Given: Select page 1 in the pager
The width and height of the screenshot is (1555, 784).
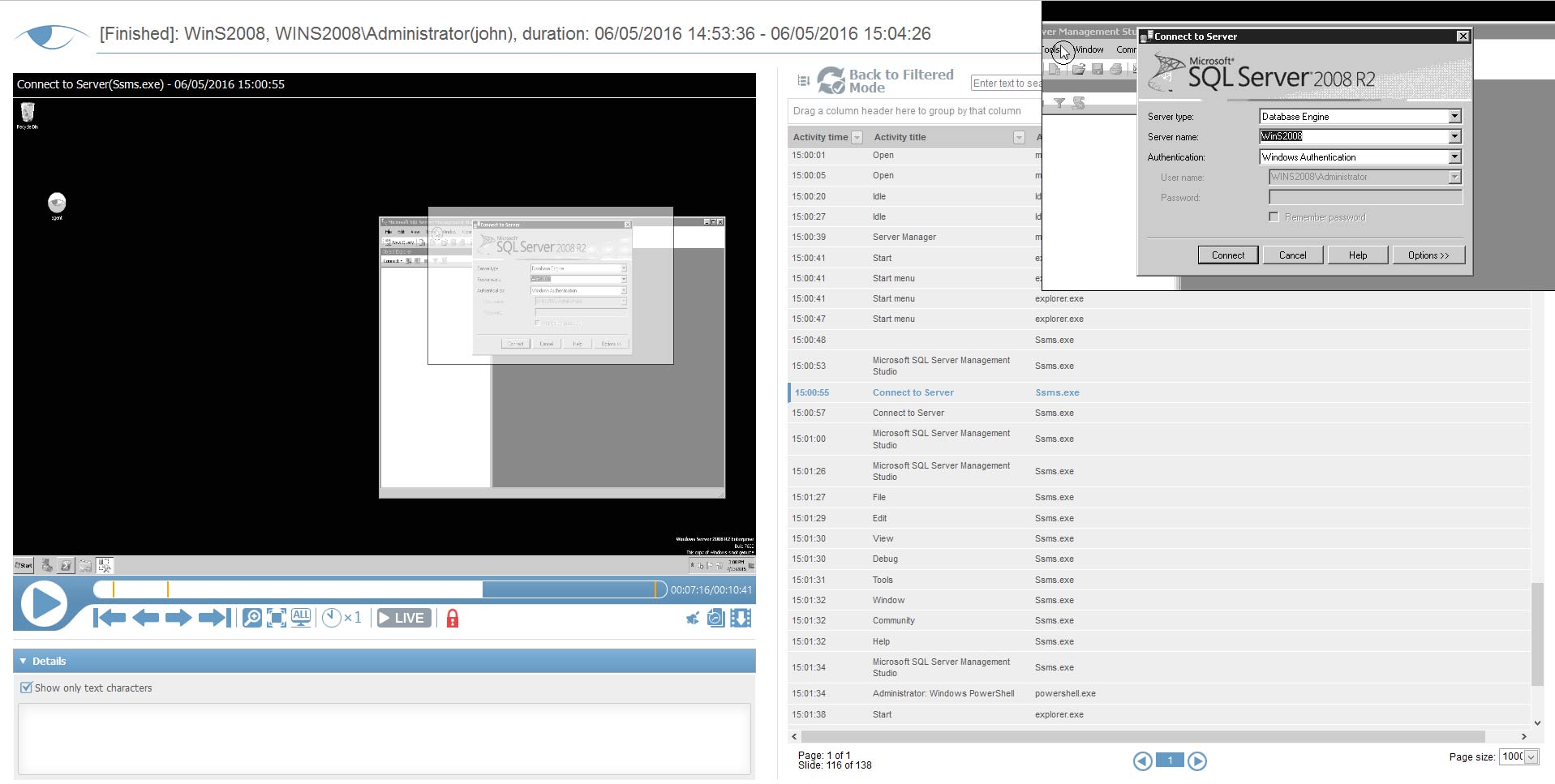Looking at the screenshot, I should [1170, 760].
